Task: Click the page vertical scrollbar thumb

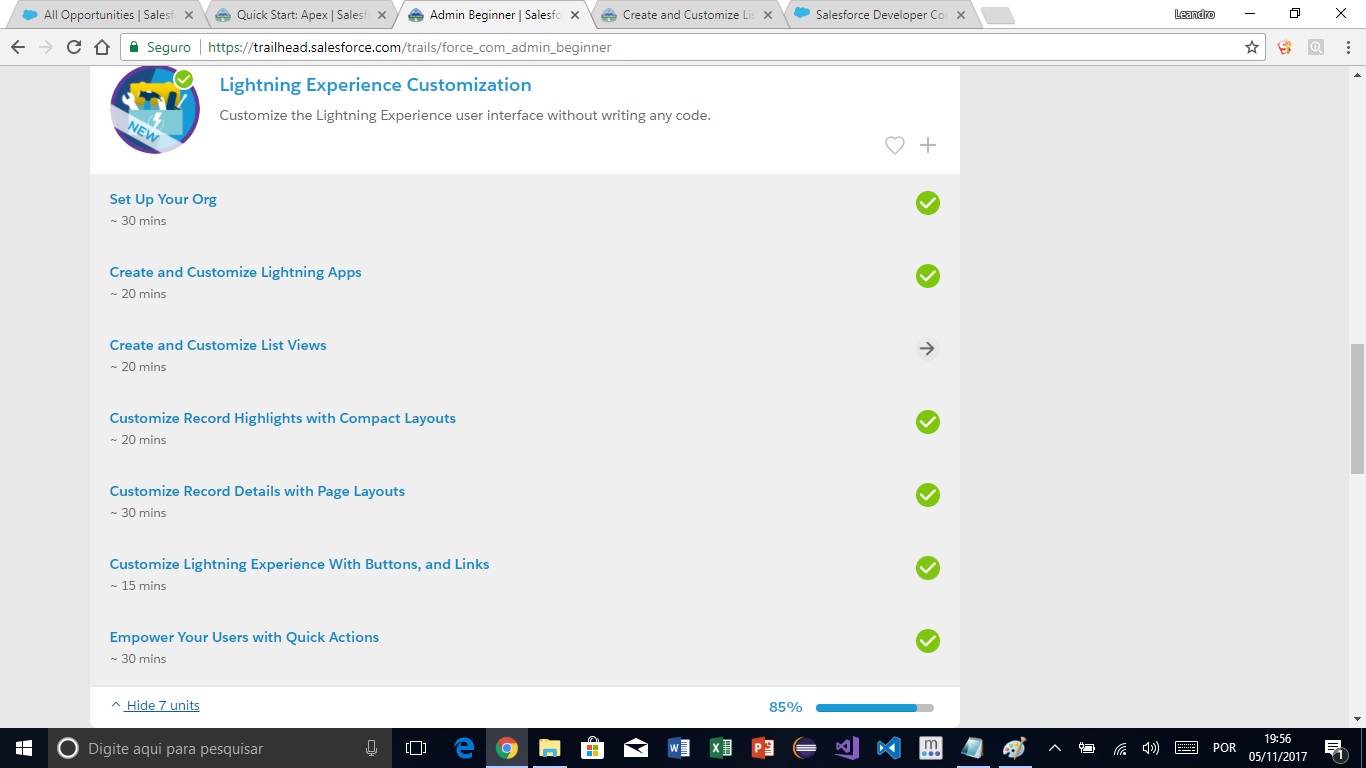Action: tap(1357, 408)
